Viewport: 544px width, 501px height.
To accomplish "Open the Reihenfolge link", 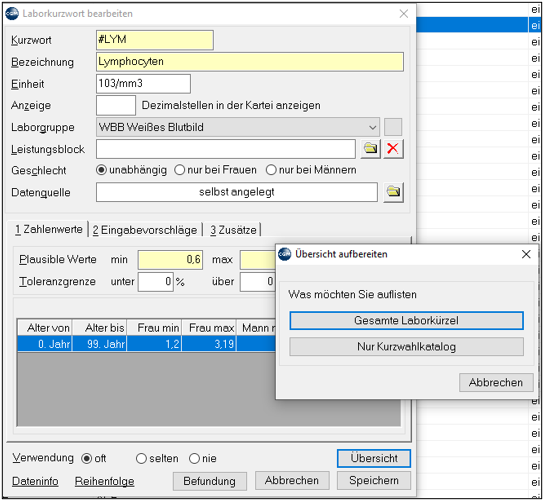I will [x=104, y=481].
